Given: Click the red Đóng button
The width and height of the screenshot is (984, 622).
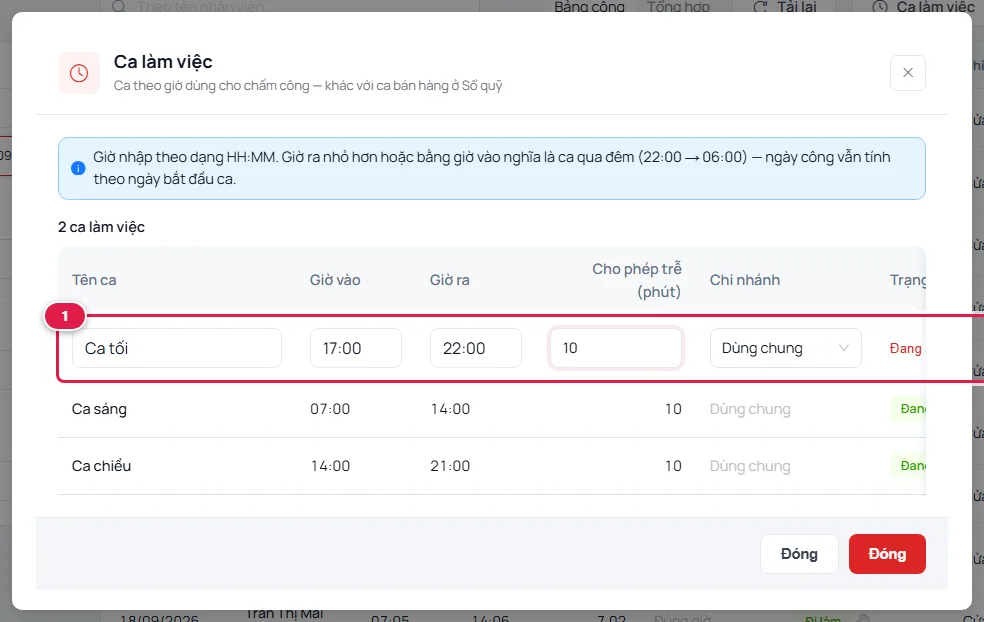Looking at the screenshot, I should click(x=887, y=554).
